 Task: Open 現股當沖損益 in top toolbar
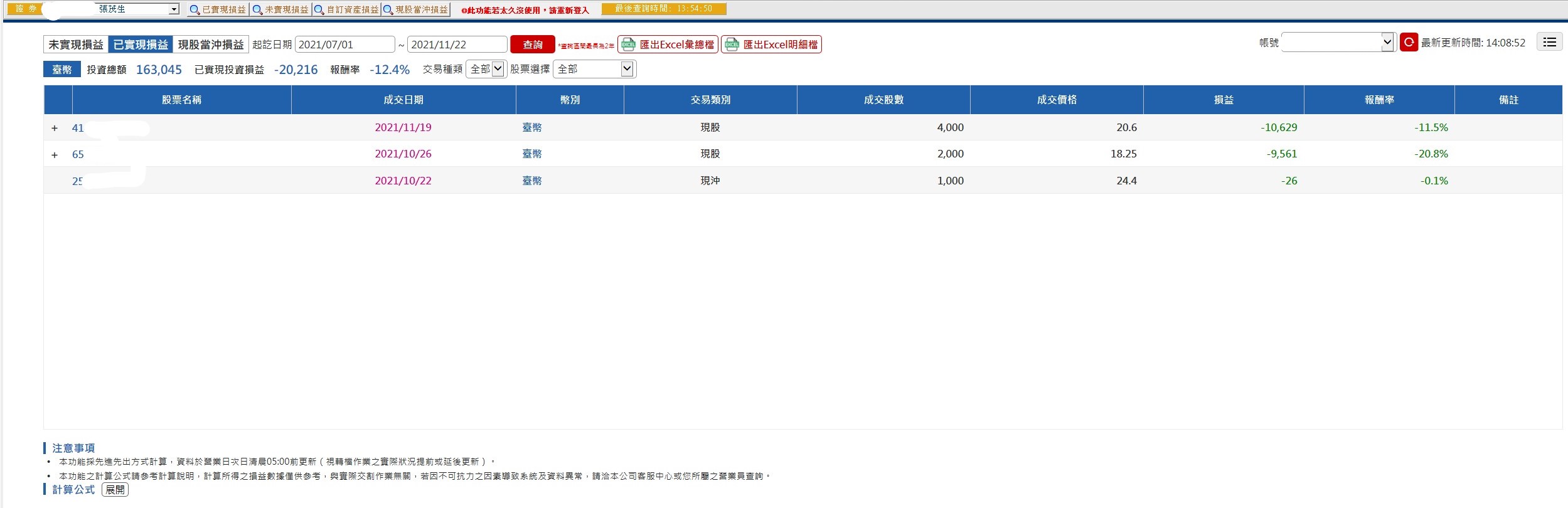click(415, 9)
